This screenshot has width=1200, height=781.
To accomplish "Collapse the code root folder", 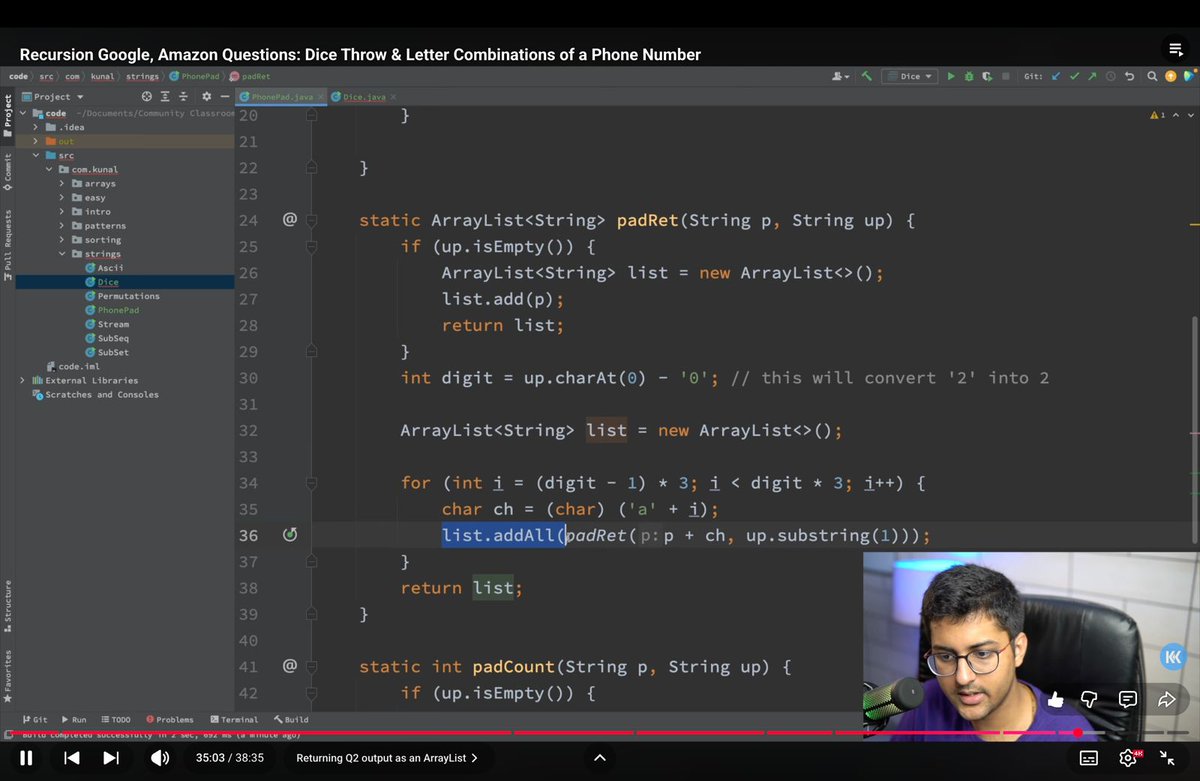I will 22,113.
